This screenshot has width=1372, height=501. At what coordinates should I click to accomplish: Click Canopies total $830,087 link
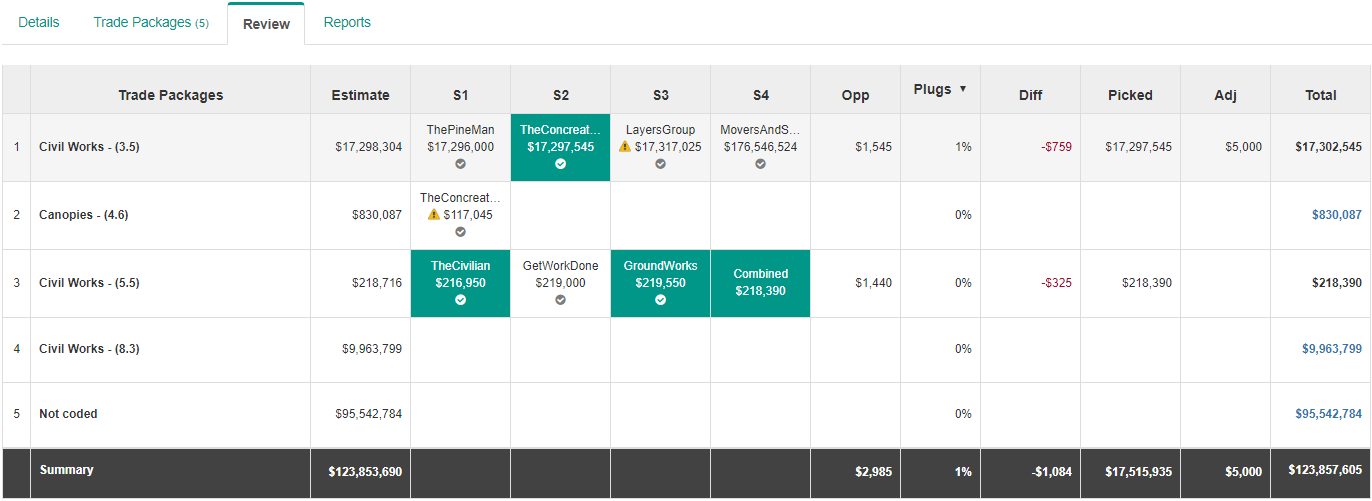1336,215
